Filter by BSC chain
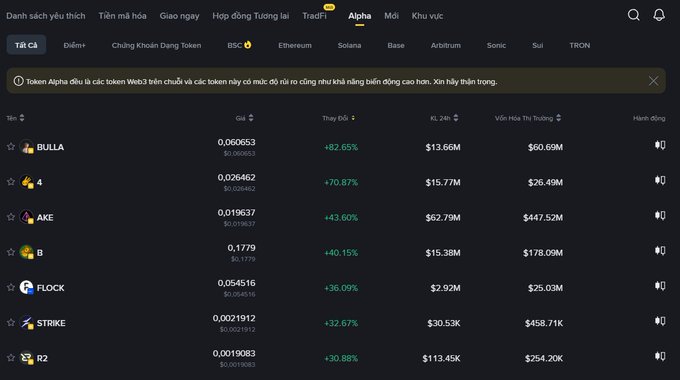 (x=239, y=45)
